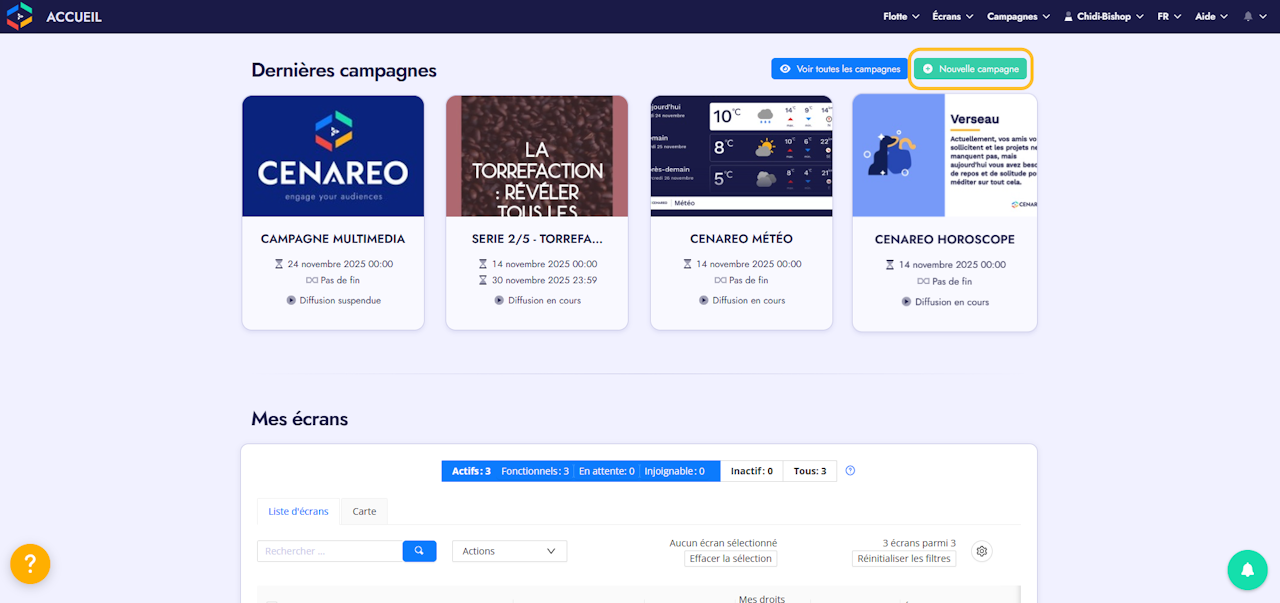Create a Nouvelle campagne
The height and width of the screenshot is (603, 1280).
pos(970,69)
